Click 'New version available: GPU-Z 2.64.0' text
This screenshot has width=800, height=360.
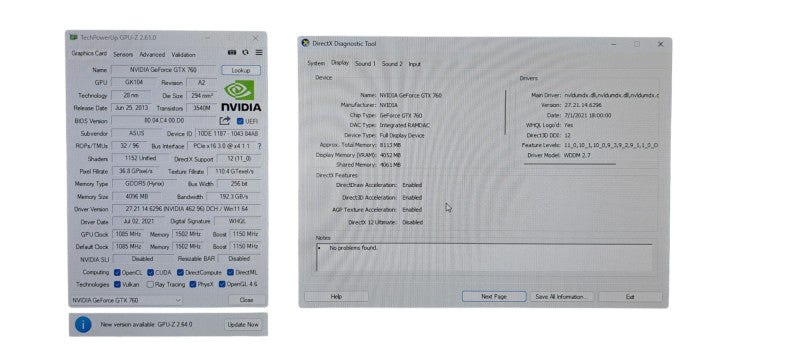click(146, 324)
